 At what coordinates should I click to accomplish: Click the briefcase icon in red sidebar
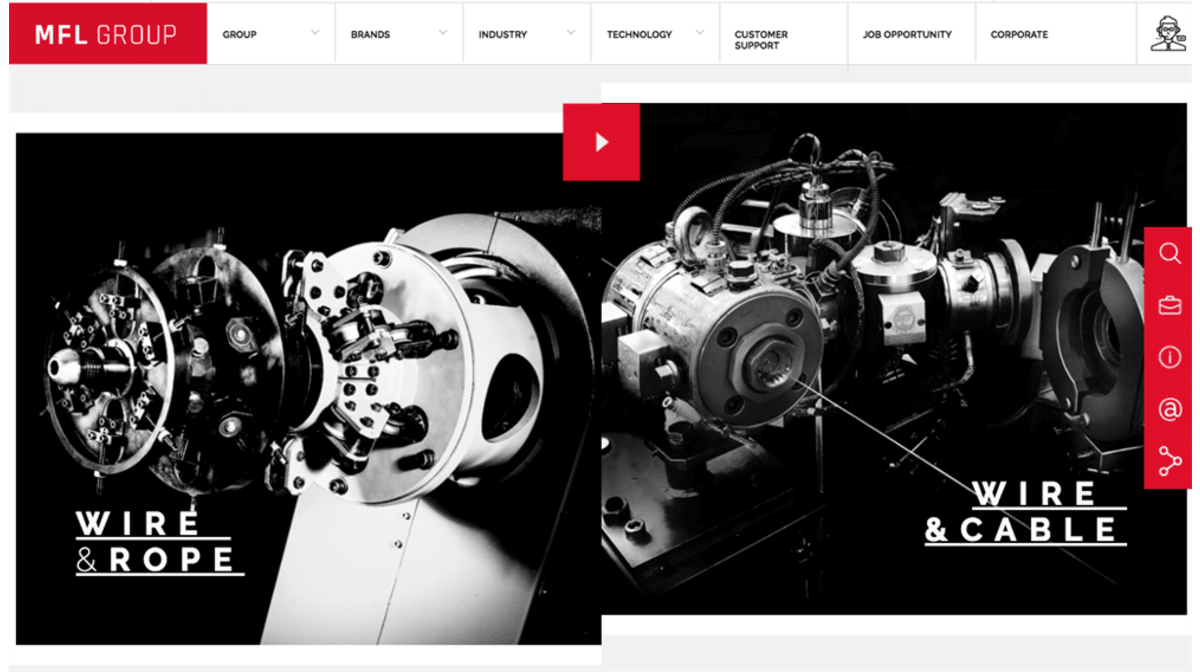[x=1170, y=306]
